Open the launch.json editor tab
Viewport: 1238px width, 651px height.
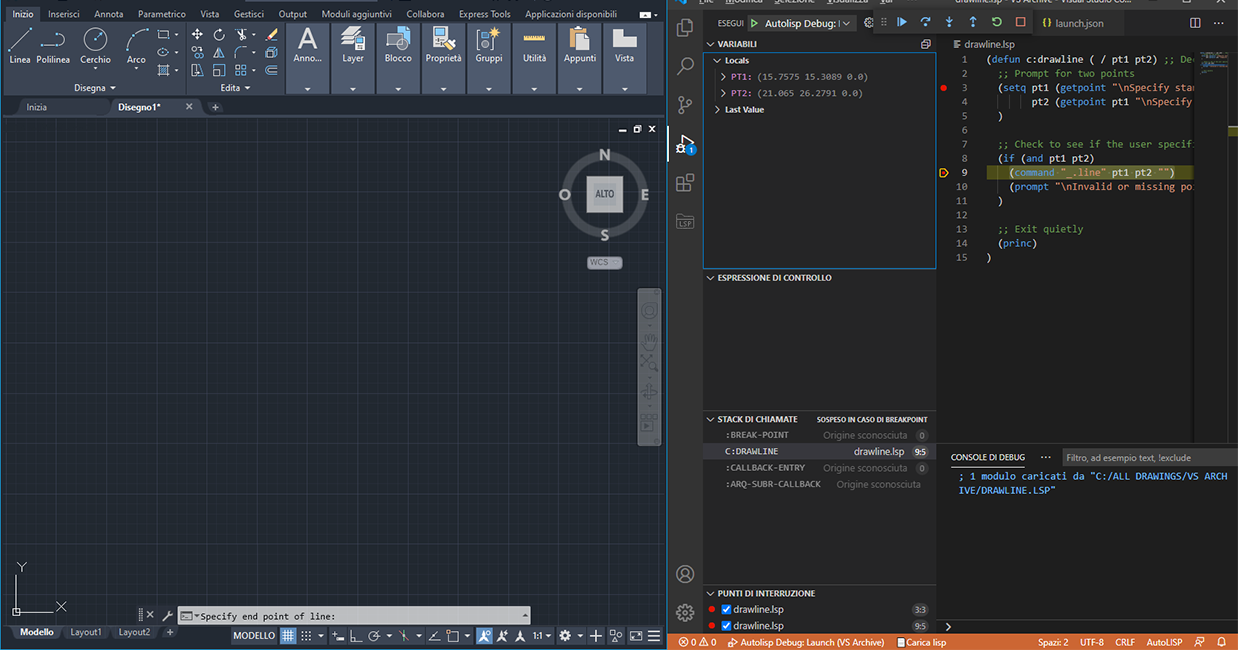tap(1079, 23)
